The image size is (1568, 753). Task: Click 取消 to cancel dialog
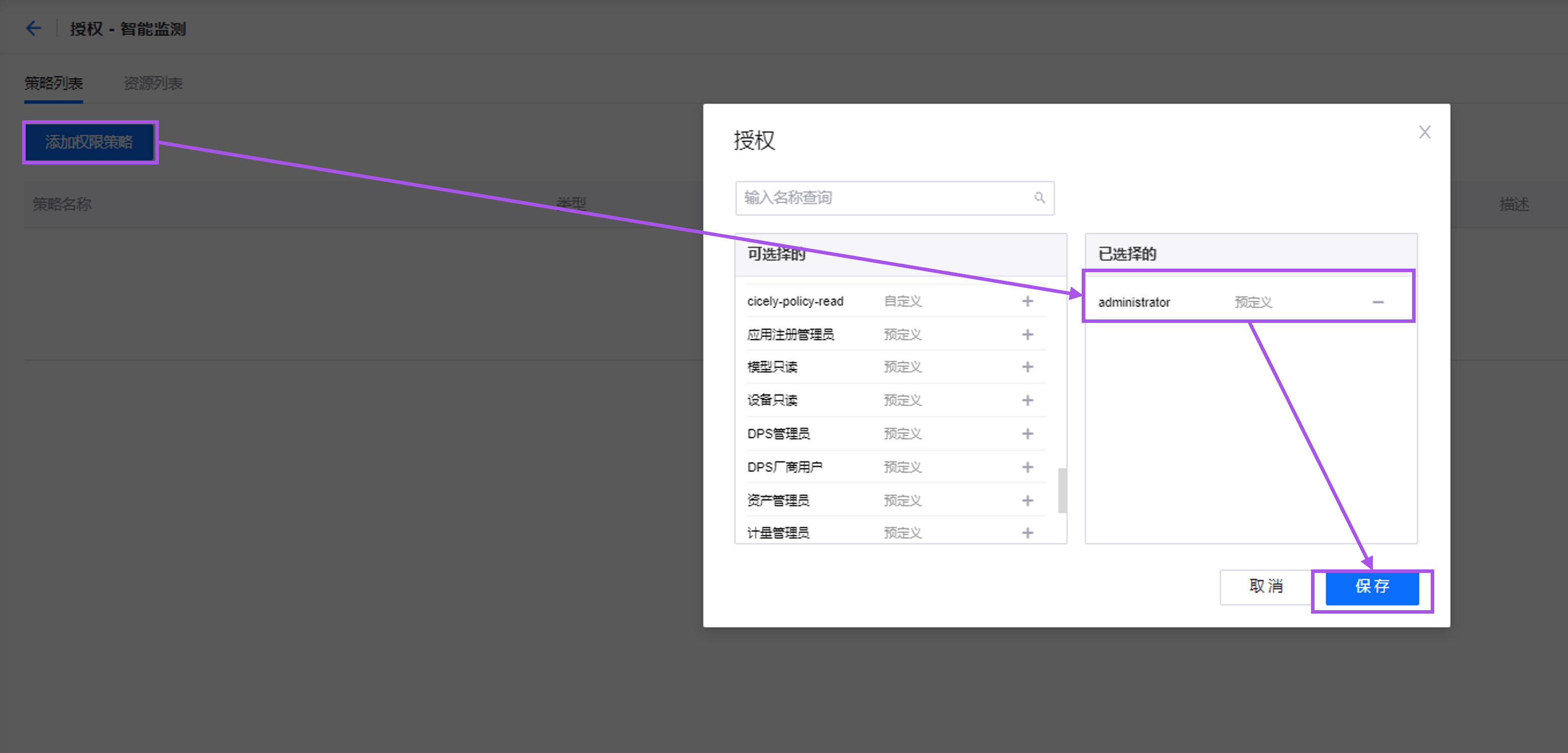(x=1265, y=587)
